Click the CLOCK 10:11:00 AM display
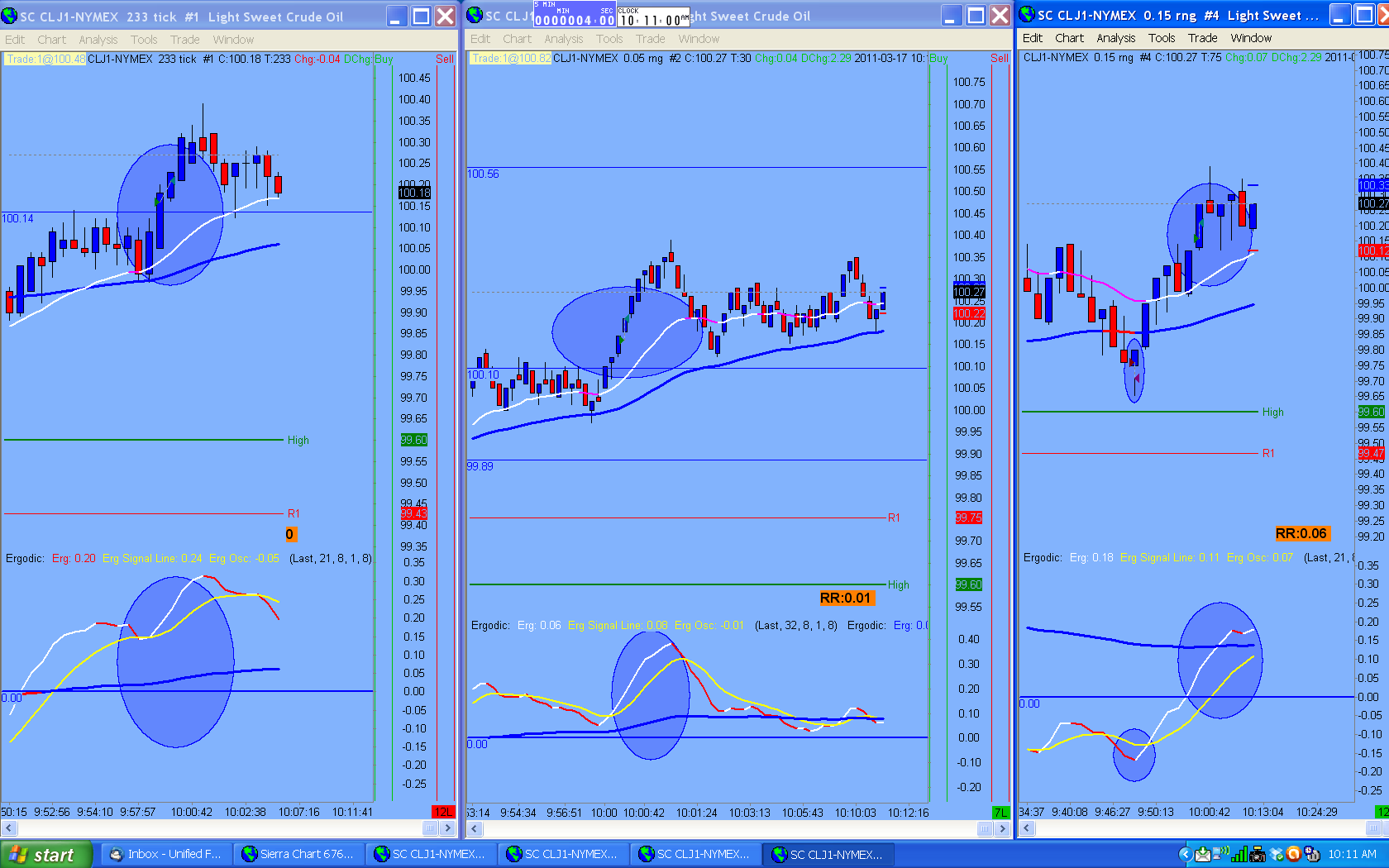Viewport: 1389px width, 868px height. coord(653,17)
